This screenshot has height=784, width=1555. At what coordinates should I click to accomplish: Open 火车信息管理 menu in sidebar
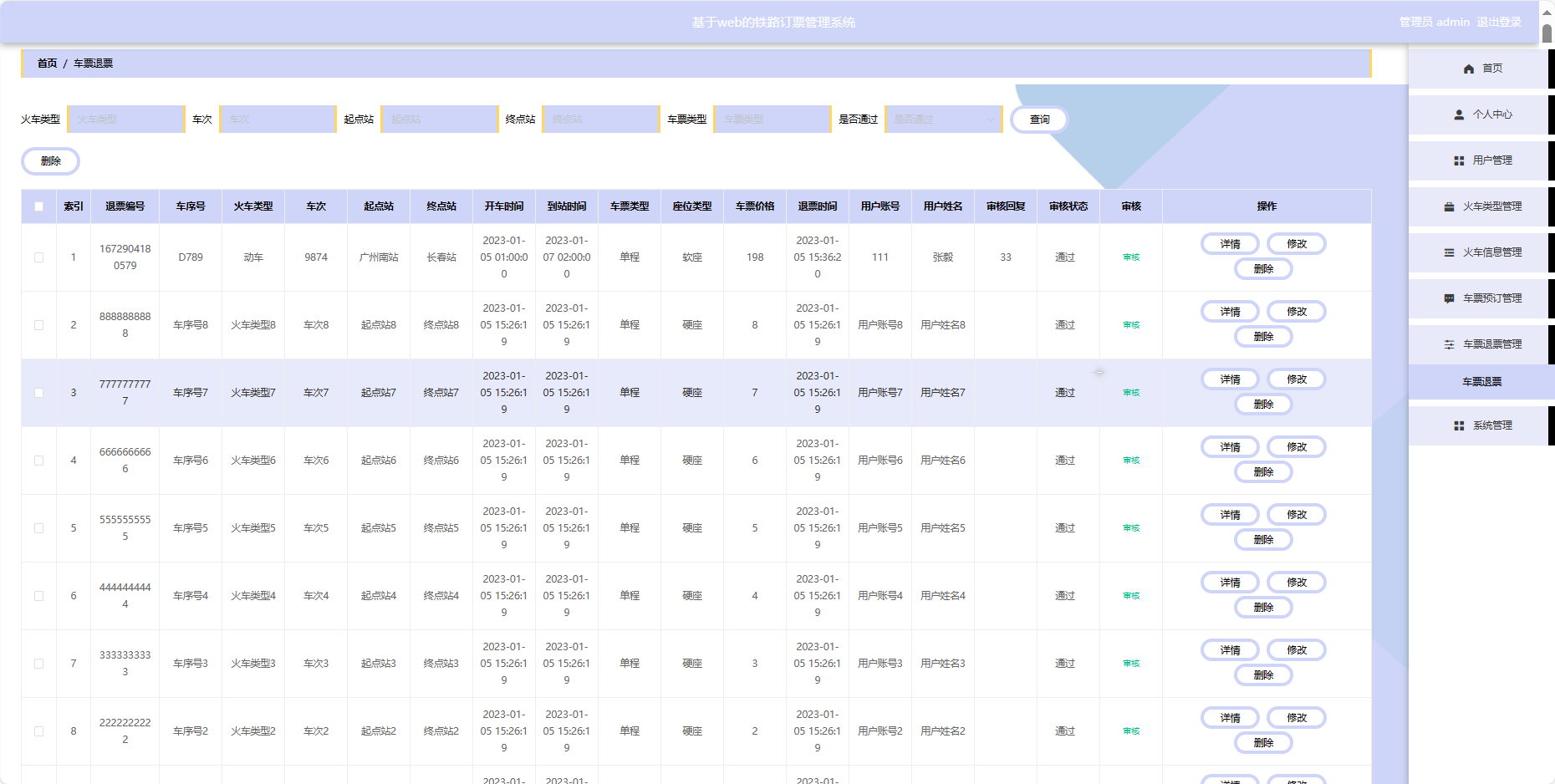pyautogui.click(x=1481, y=252)
